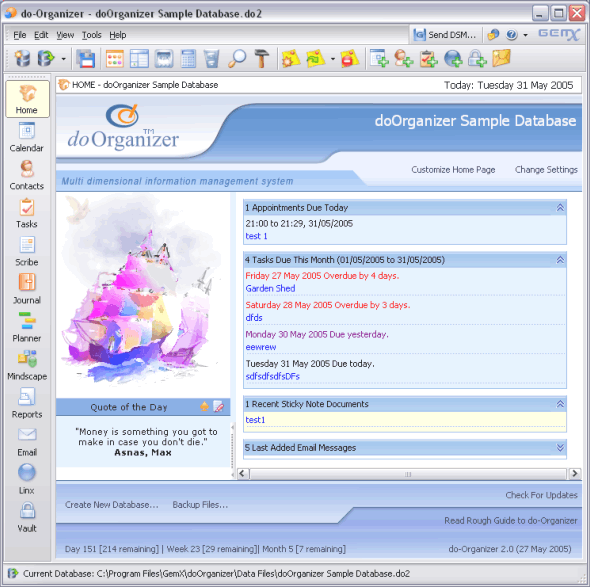This screenshot has width=590, height=587.
Task: Open Tasks from the sidebar
Action: tap(27, 213)
